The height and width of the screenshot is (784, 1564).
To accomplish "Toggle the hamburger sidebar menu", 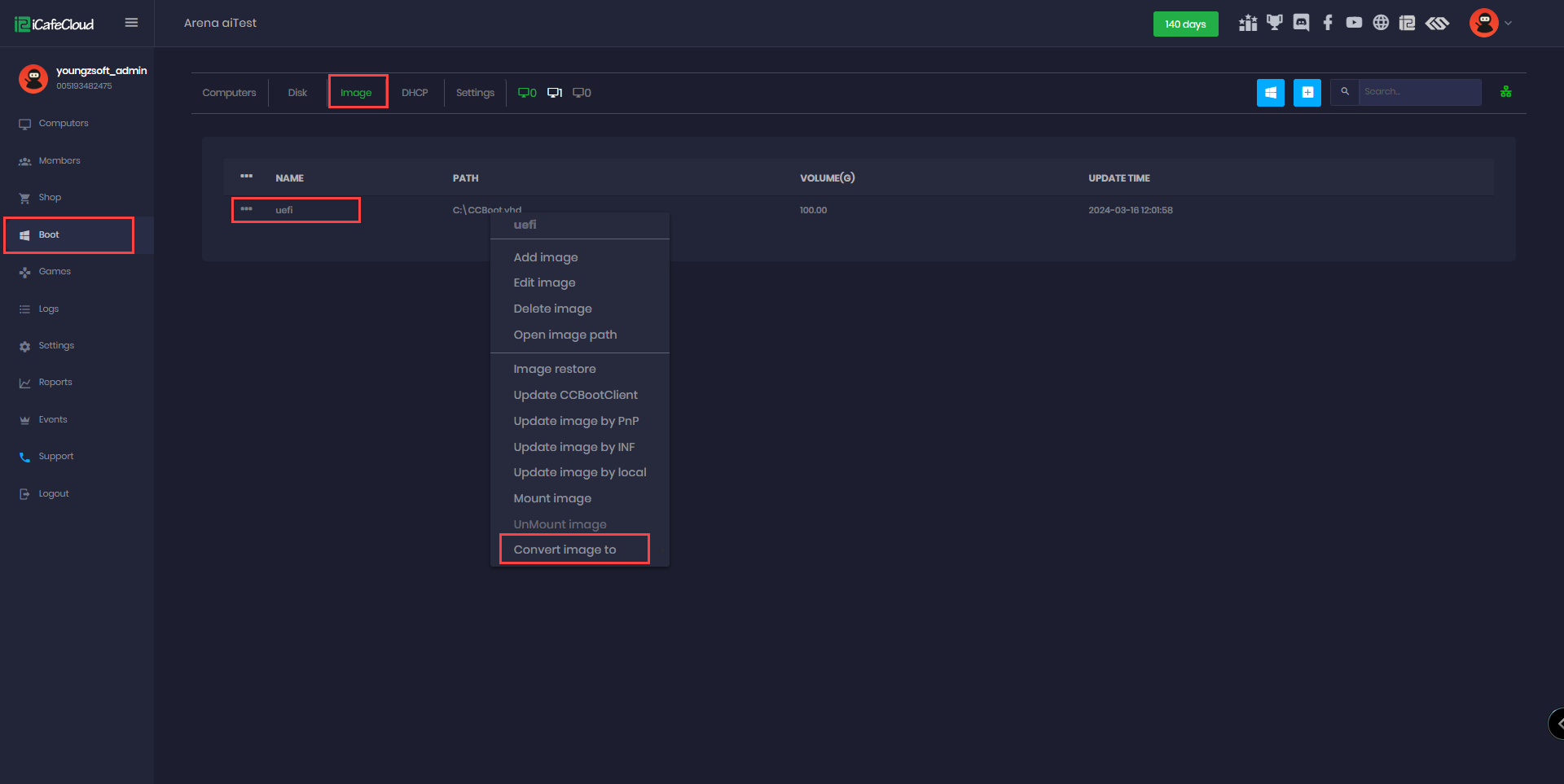I will pyautogui.click(x=131, y=23).
